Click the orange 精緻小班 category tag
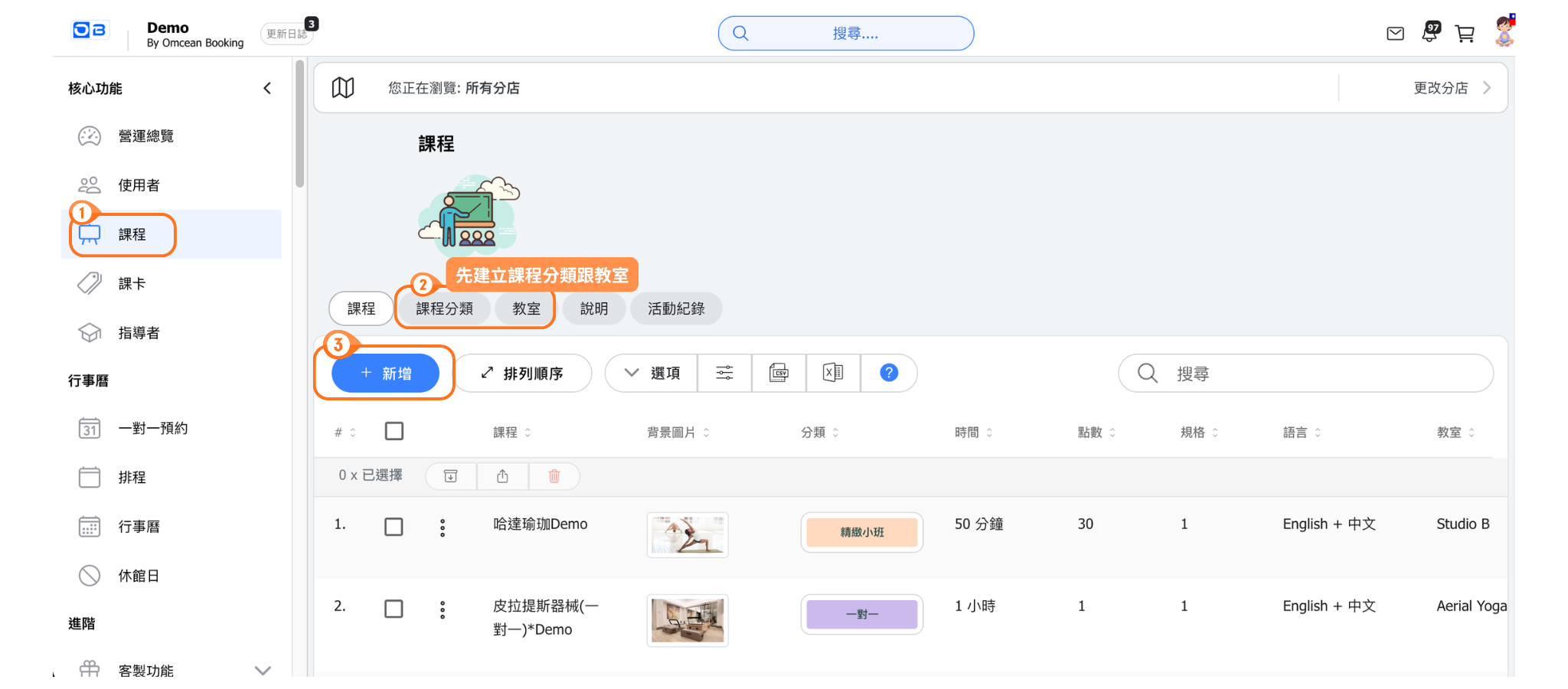Screen dimensions: 1568x689 (x=861, y=532)
